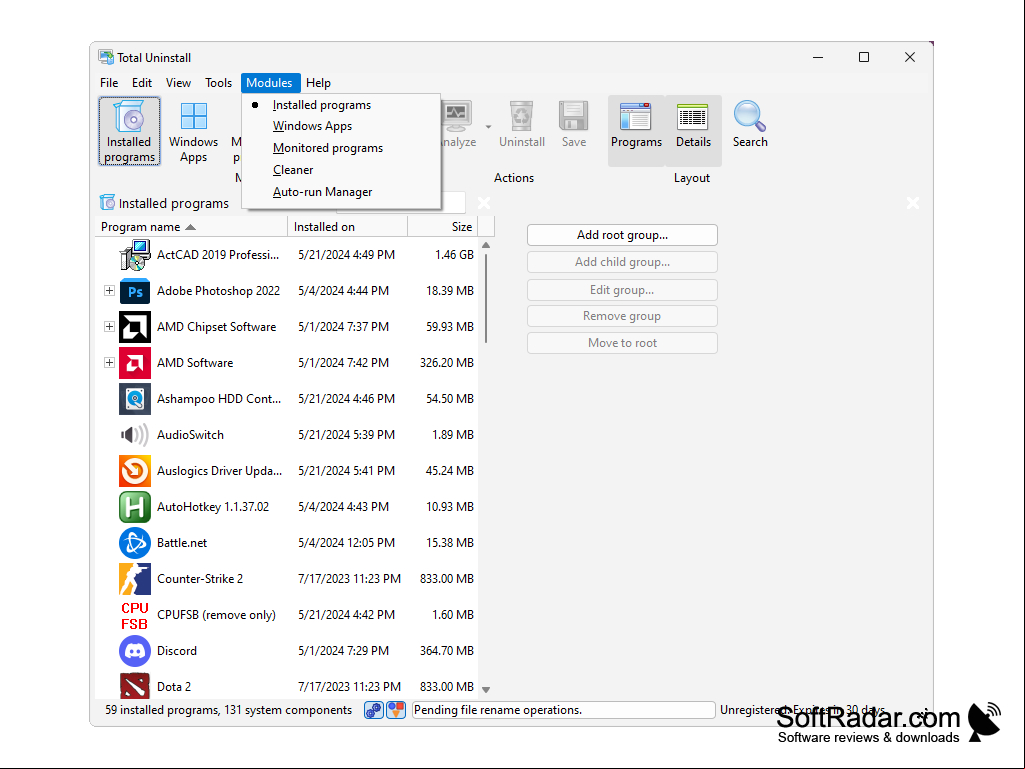Click the Discord icon
Image resolution: width=1025 pixels, height=769 pixels.
[x=135, y=651]
